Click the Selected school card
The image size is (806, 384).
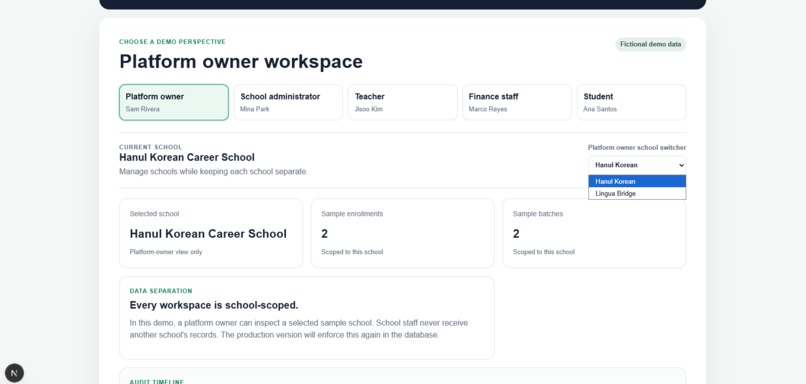[211, 233]
